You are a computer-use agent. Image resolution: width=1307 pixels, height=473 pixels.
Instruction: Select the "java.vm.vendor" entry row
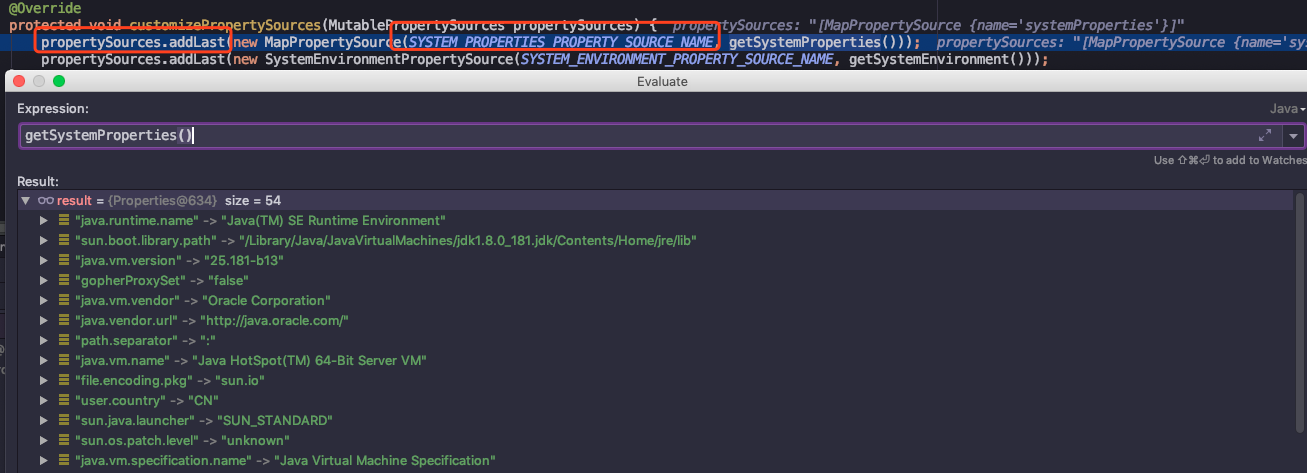tap(660, 300)
